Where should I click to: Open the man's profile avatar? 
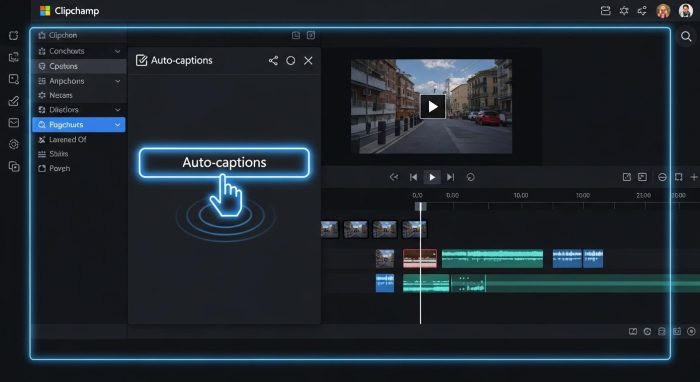click(x=686, y=11)
